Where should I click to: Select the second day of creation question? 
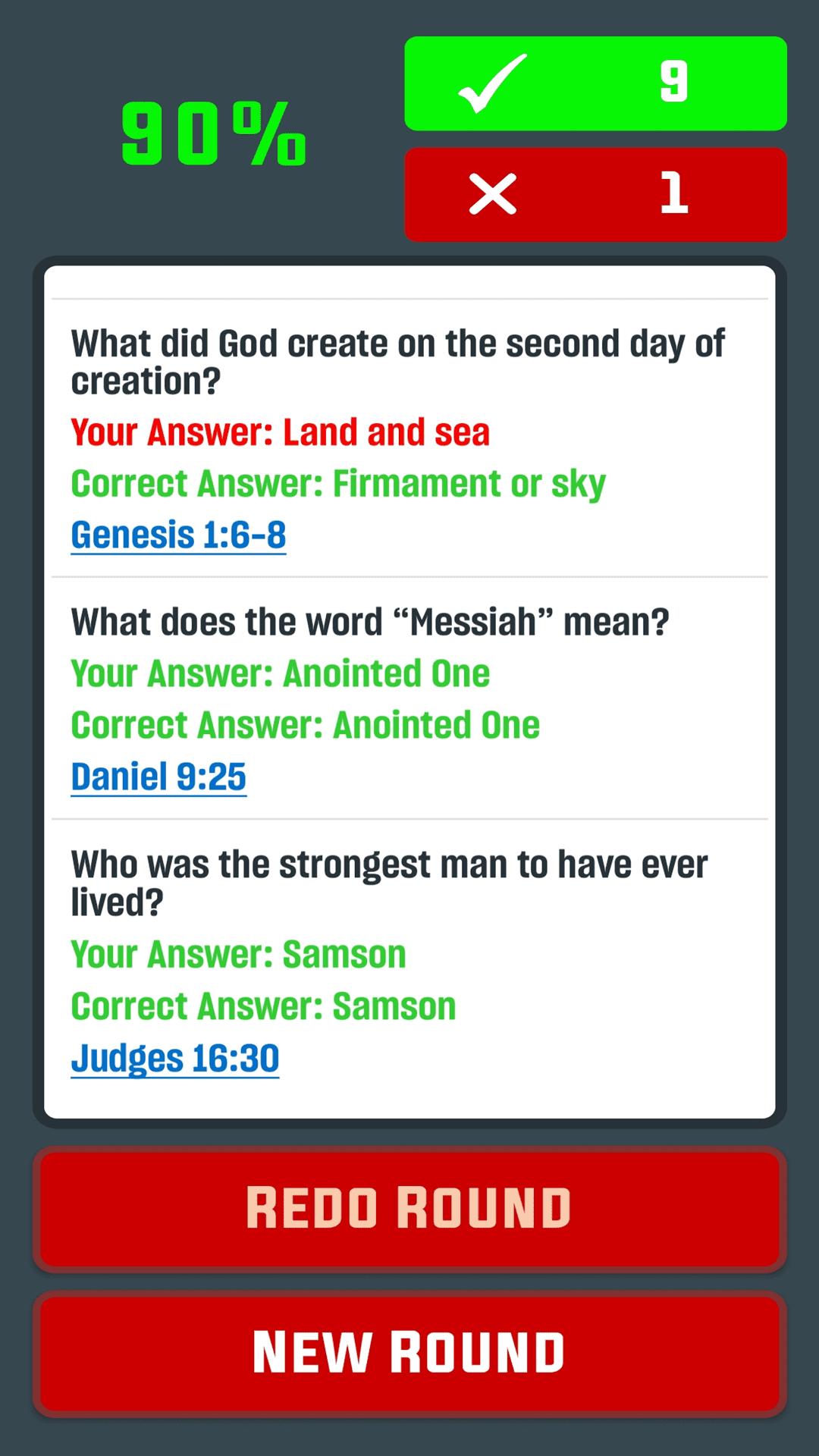(397, 362)
